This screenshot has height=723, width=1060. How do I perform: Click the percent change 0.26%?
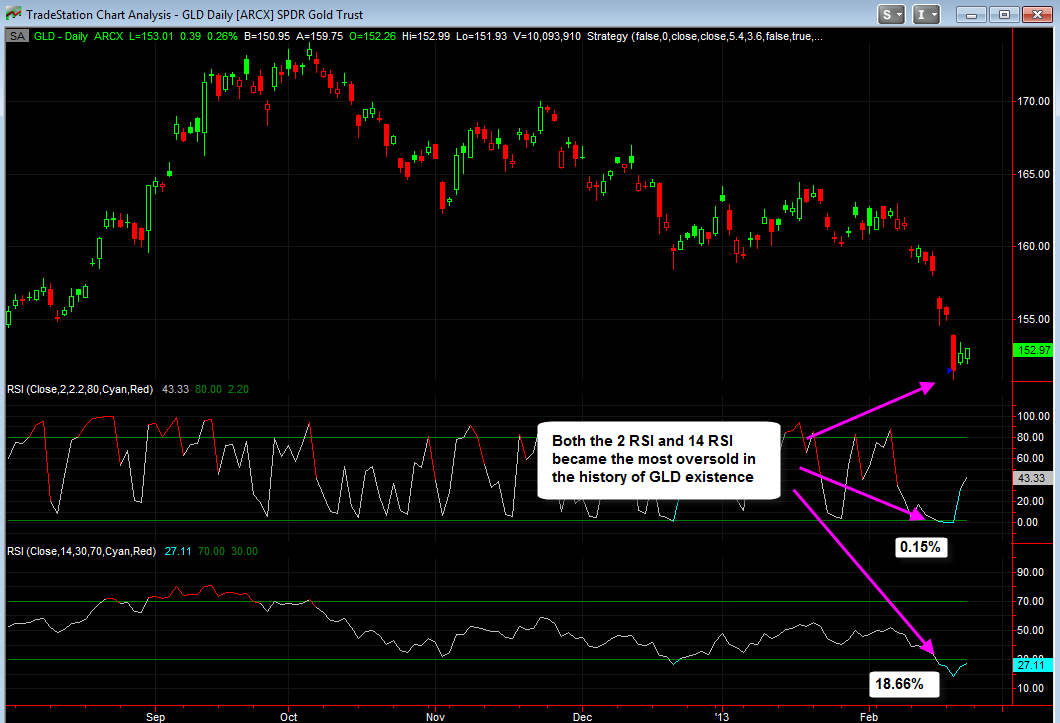pos(222,37)
